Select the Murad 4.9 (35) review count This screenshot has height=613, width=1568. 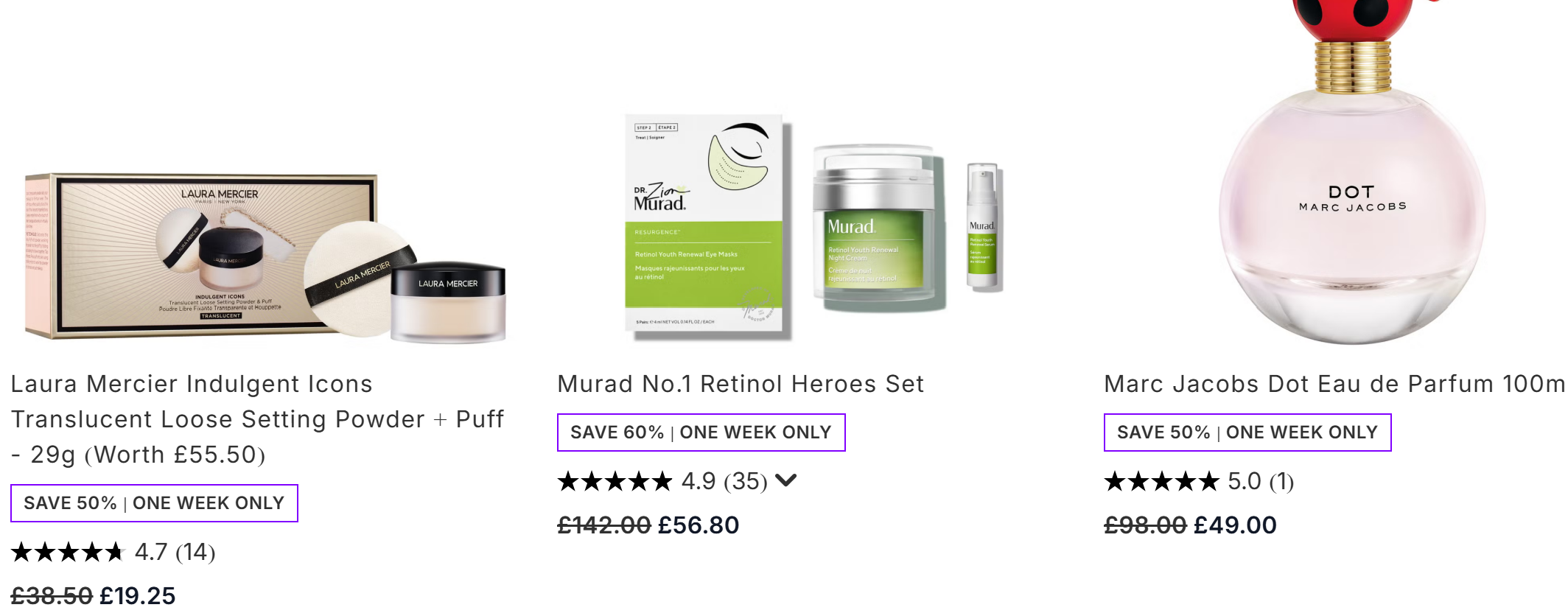coord(724,481)
